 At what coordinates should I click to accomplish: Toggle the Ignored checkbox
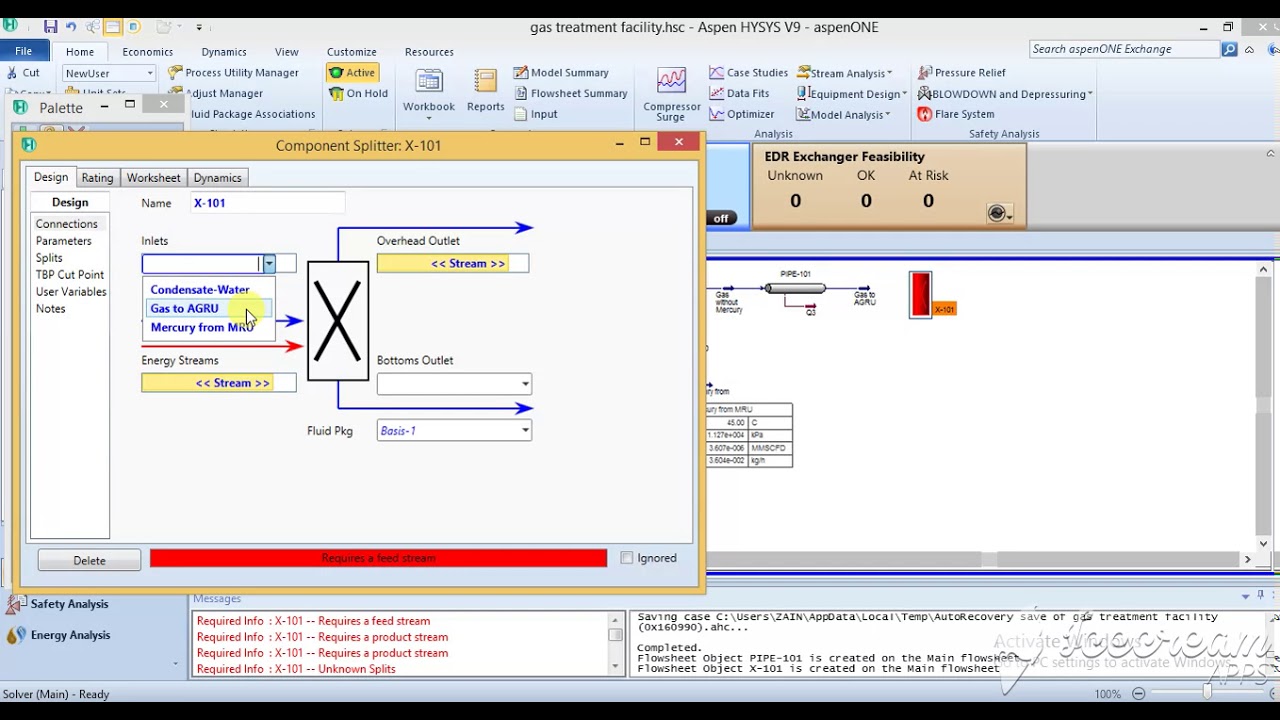click(627, 558)
